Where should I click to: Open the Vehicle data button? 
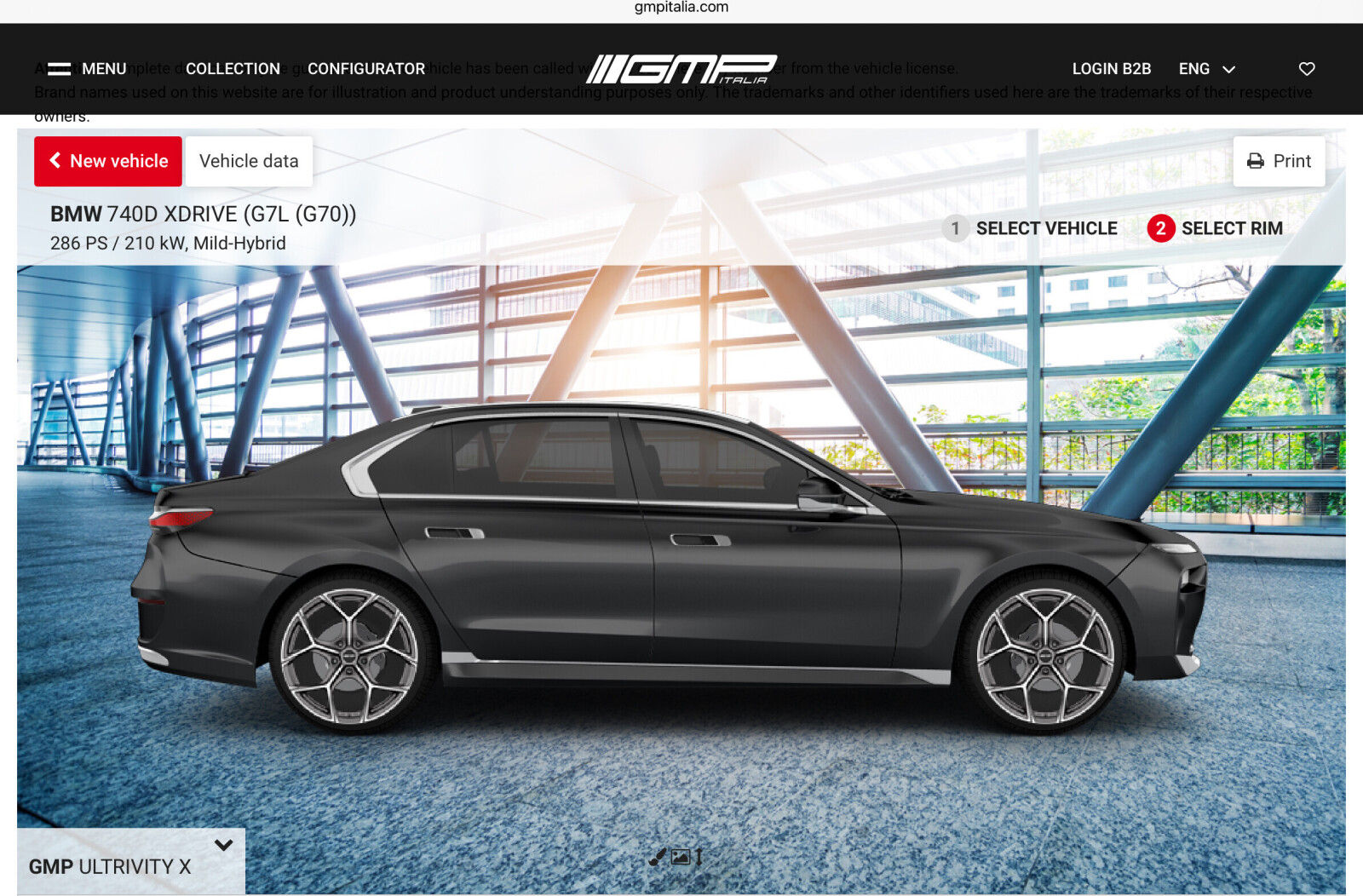(x=249, y=161)
